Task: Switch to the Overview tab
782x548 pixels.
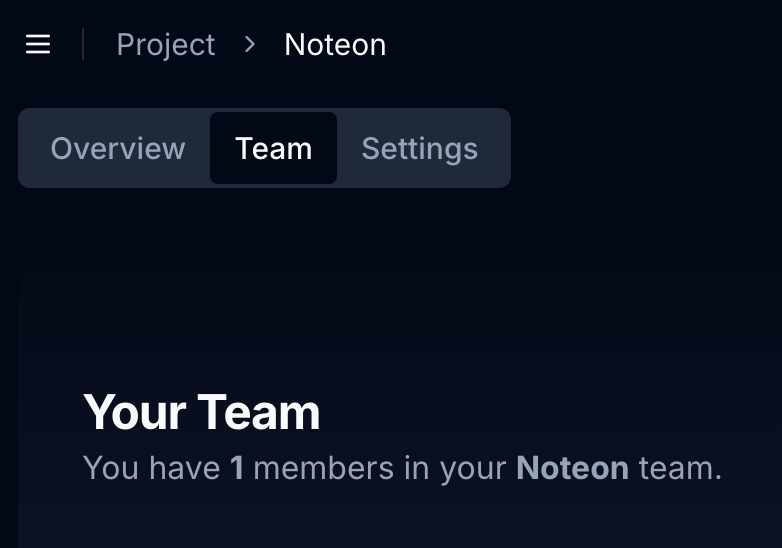Action: point(118,149)
